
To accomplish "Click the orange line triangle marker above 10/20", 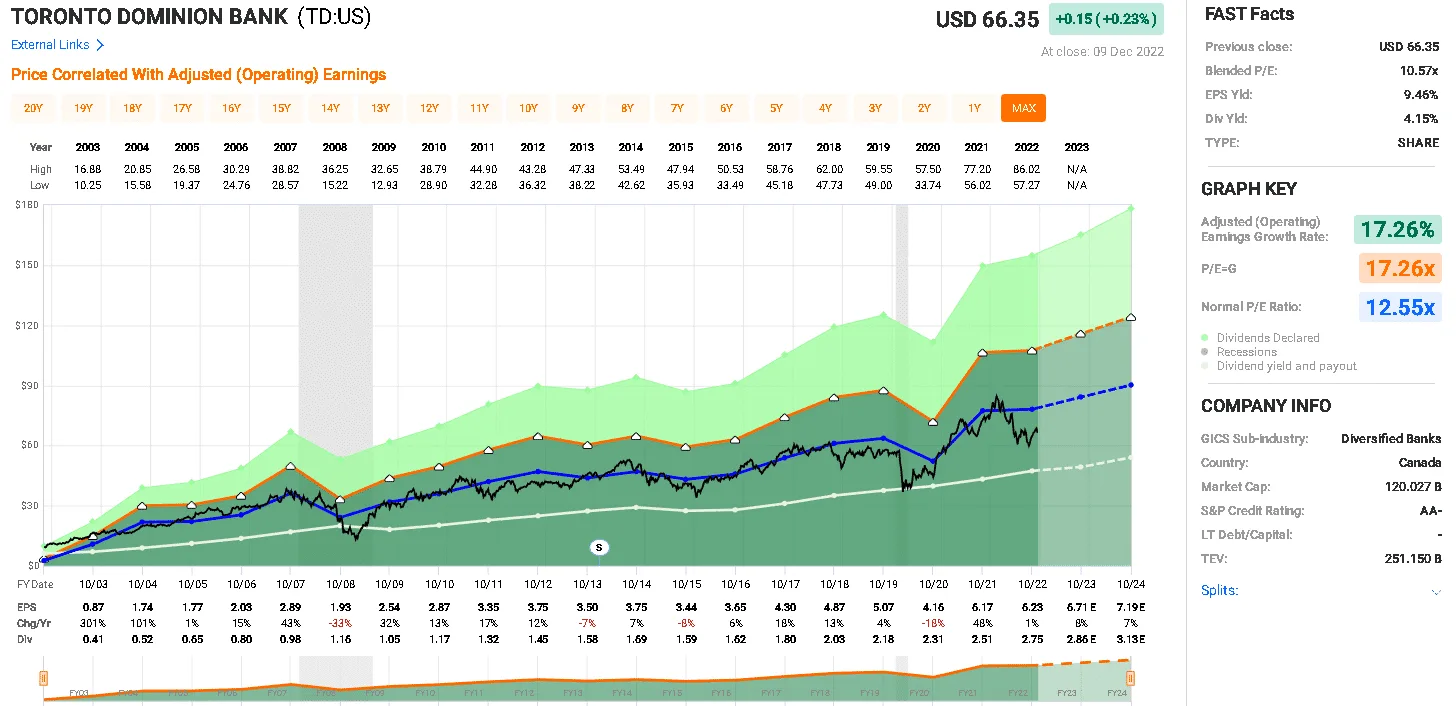I will tap(933, 421).
